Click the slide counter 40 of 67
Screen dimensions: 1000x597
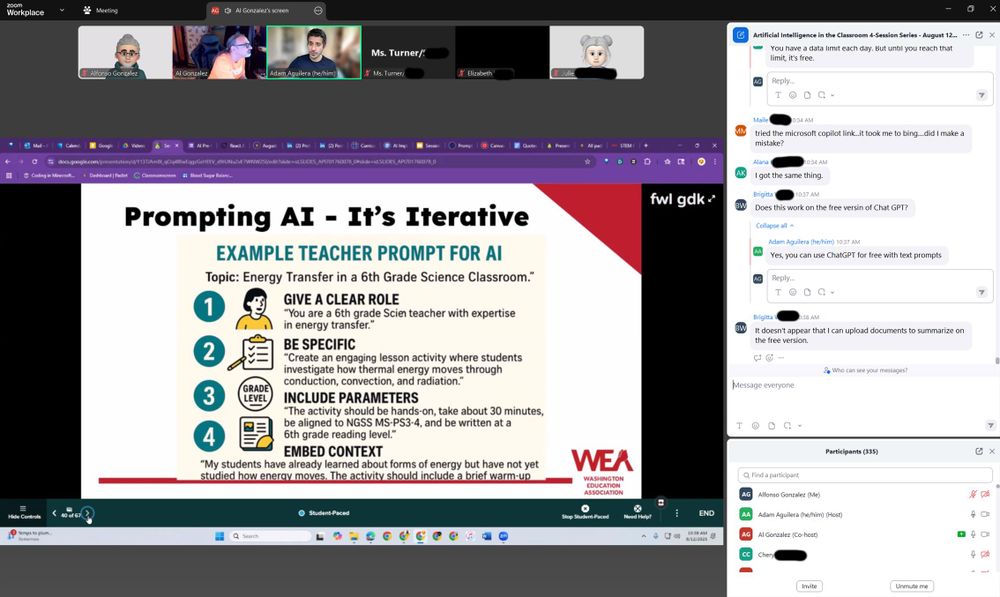click(70, 515)
